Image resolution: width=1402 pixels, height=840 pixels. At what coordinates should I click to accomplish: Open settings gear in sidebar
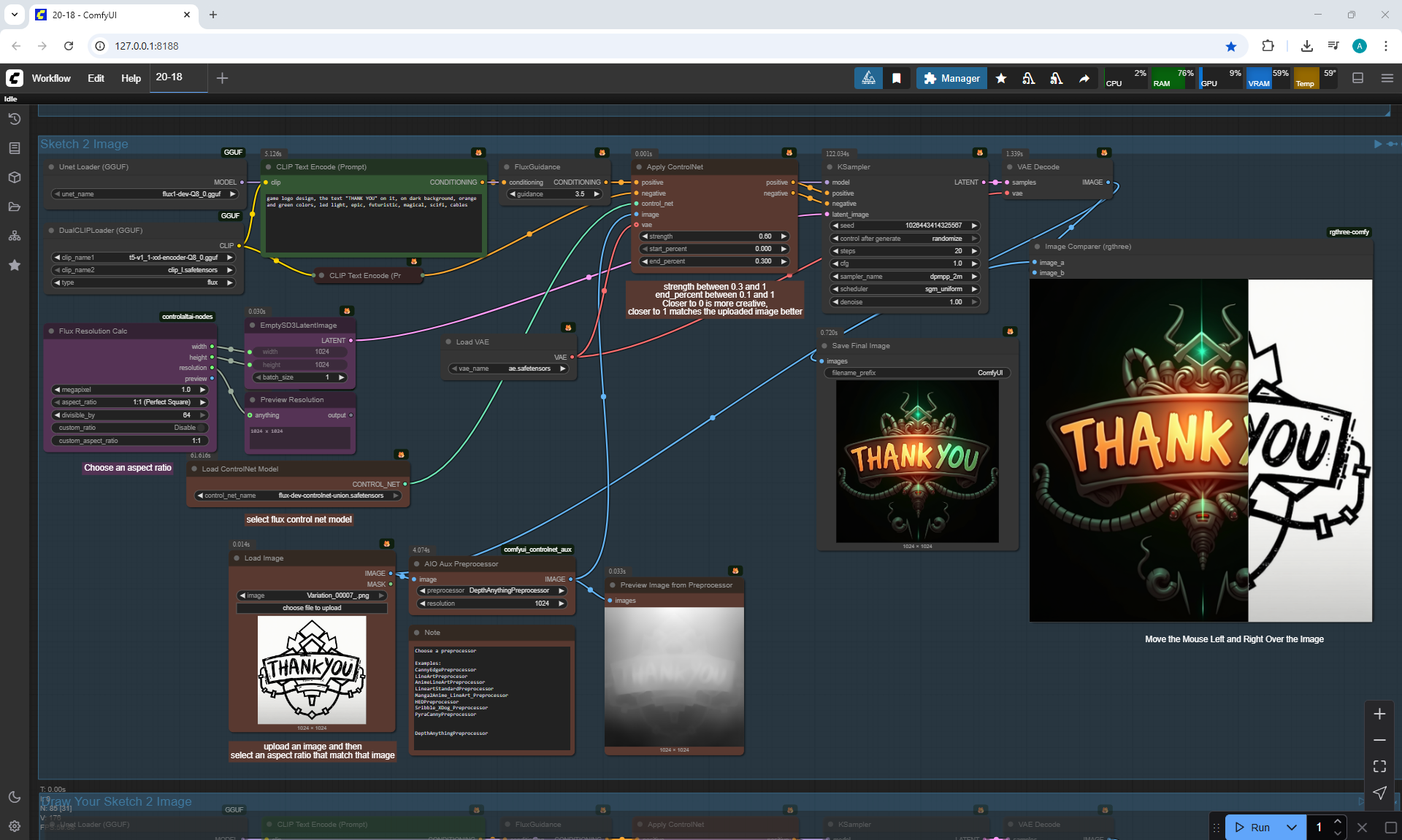click(x=14, y=826)
